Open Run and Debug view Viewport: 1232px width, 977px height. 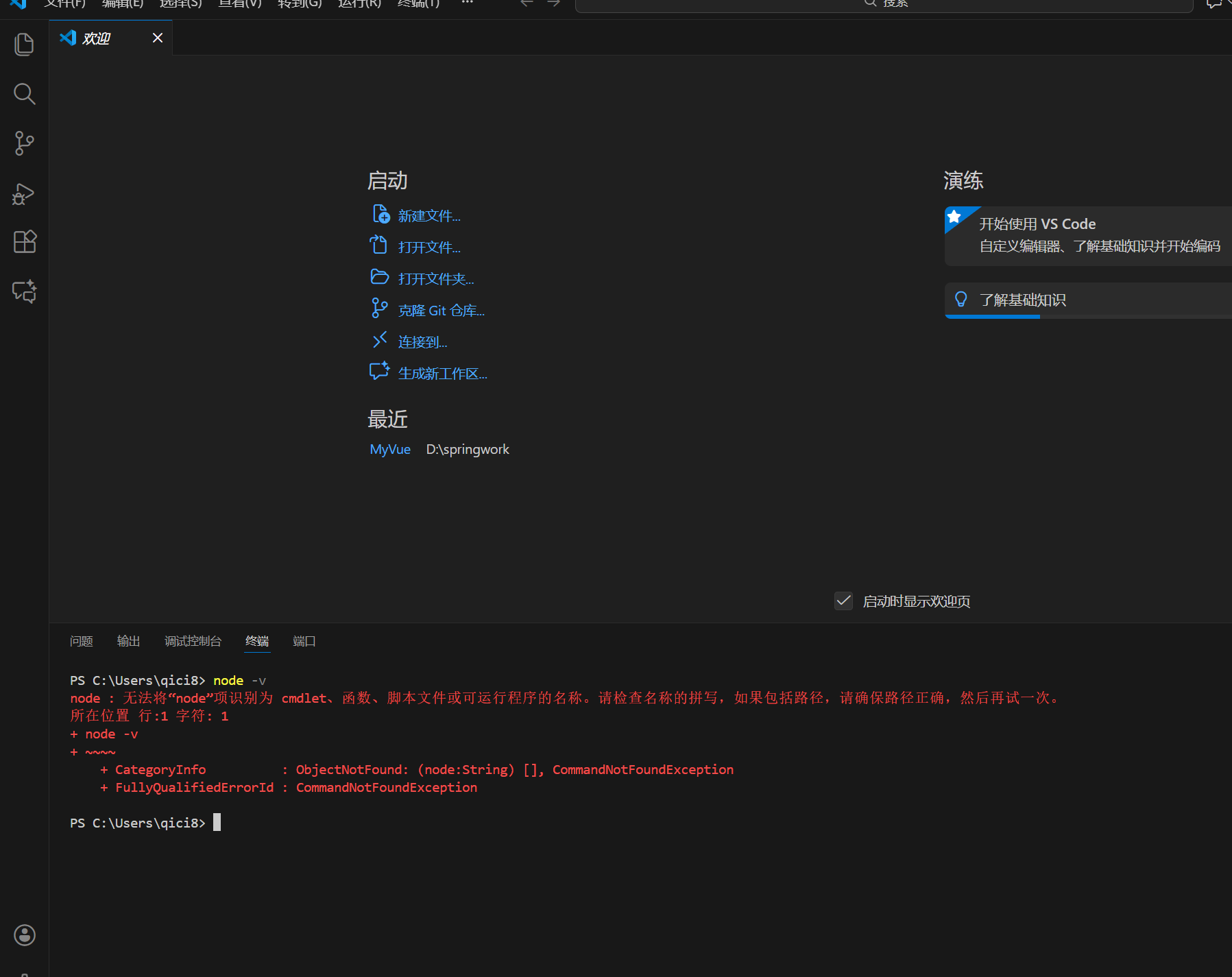[x=24, y=194]
